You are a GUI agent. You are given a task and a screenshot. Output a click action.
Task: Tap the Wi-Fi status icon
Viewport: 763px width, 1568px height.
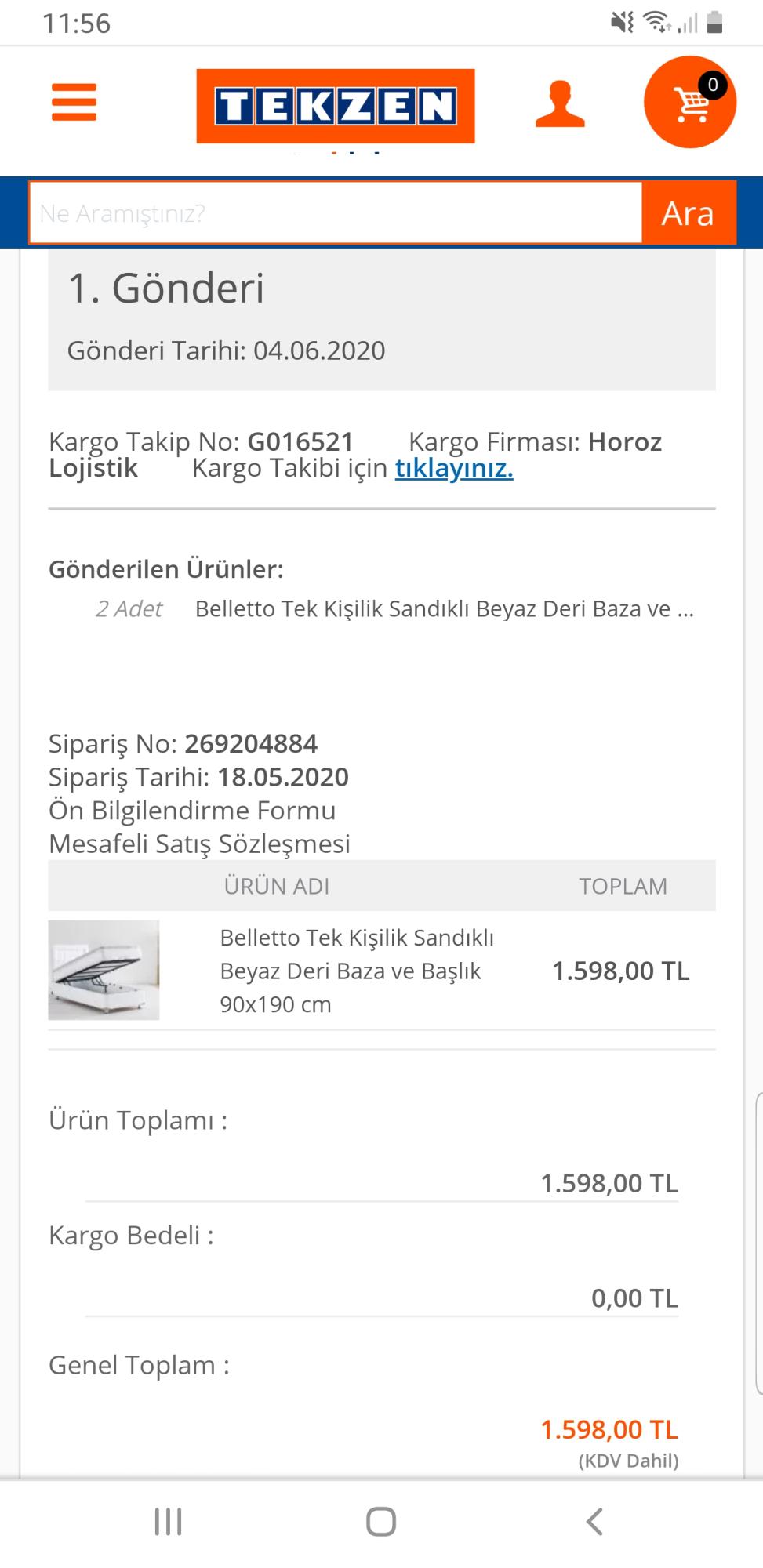click(x=656, y=22)
